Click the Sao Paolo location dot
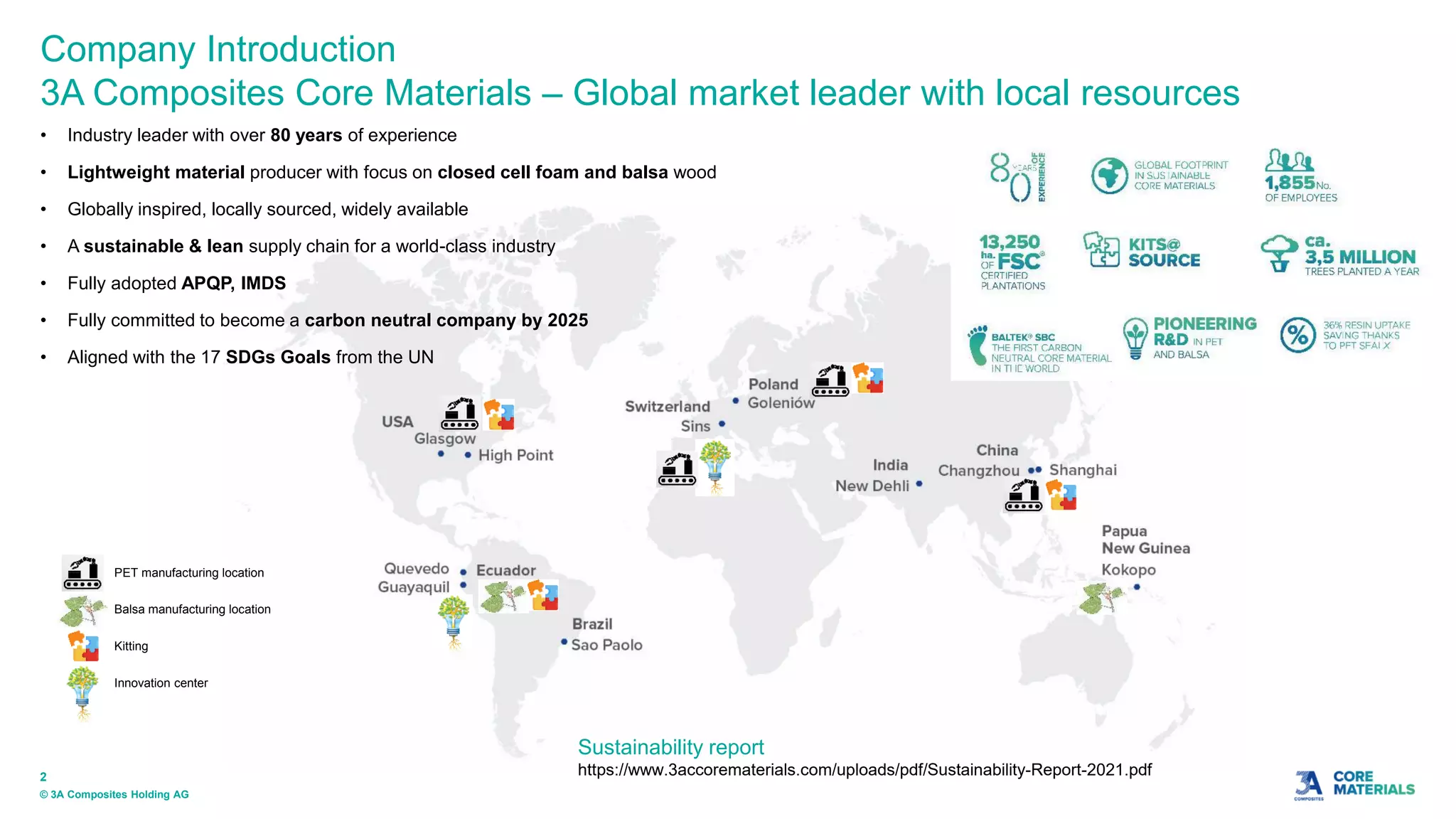The height and width of the screenshot is (819, 1456). coord(564,642)
